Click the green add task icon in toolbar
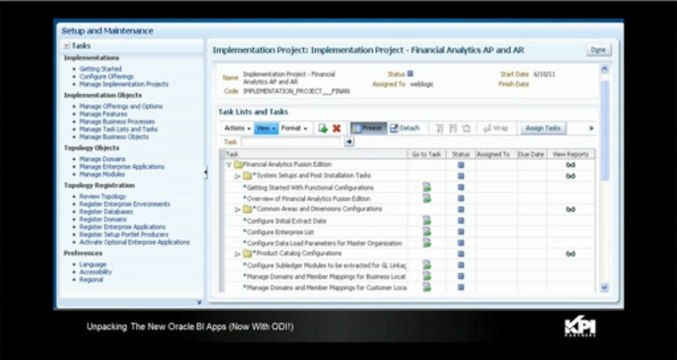 pyautogui.click(x=323, y=128)
